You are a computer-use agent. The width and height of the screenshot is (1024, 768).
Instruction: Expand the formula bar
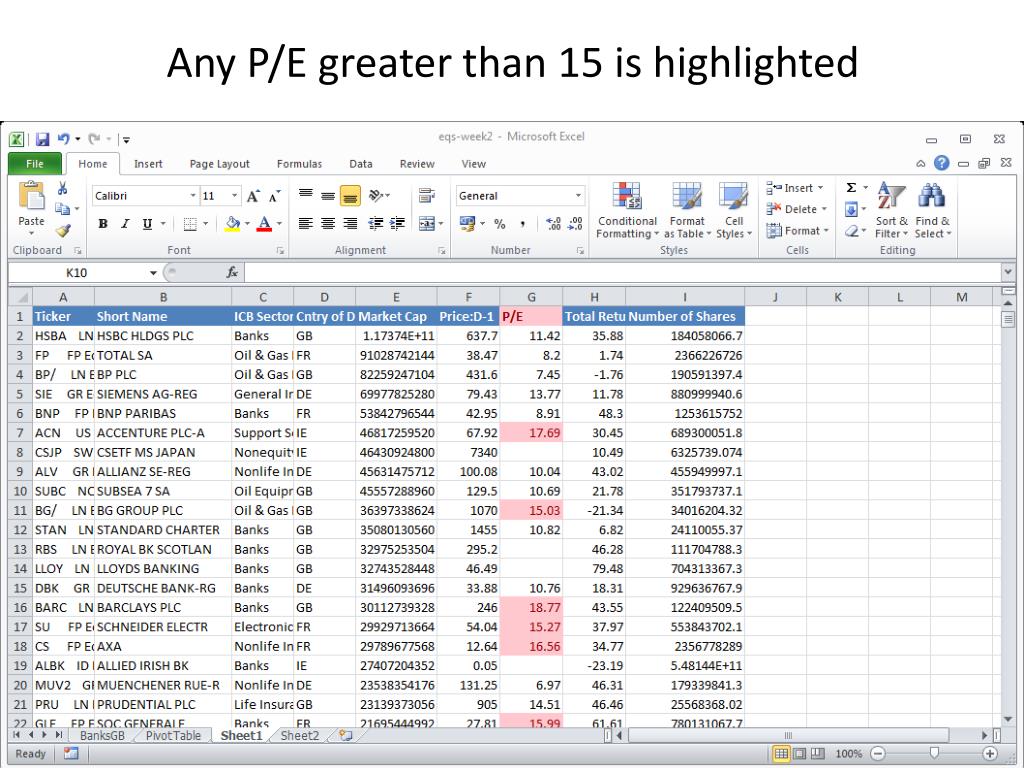tap(1008, 272)
